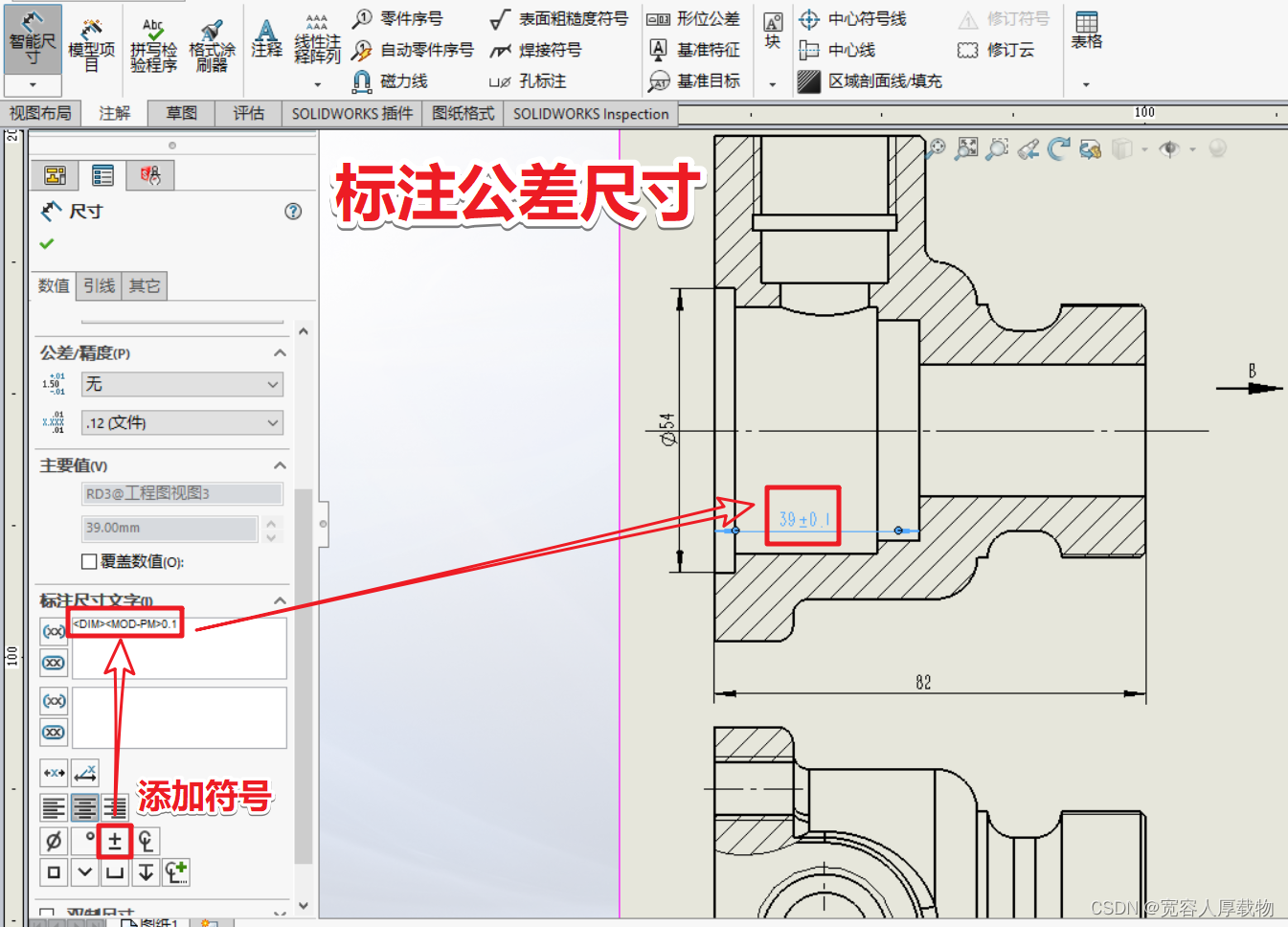Insert the degree ° symbol
1288x927 pixels.
click(85, 841)
